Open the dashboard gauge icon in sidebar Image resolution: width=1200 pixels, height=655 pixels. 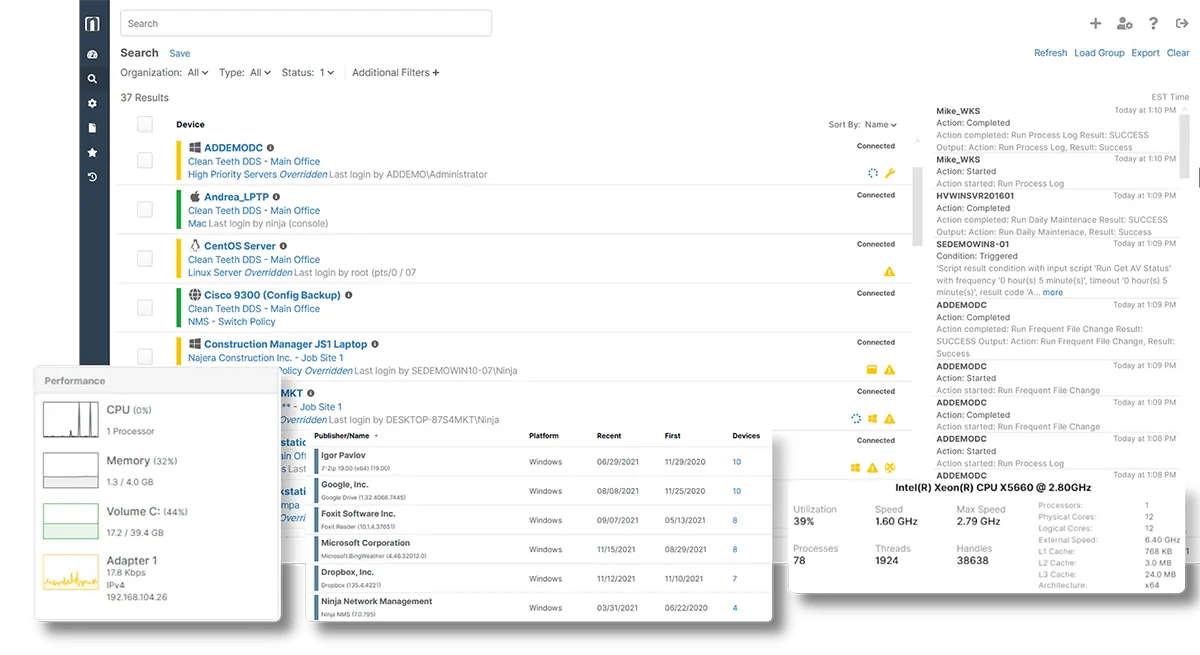click(93, 55)
